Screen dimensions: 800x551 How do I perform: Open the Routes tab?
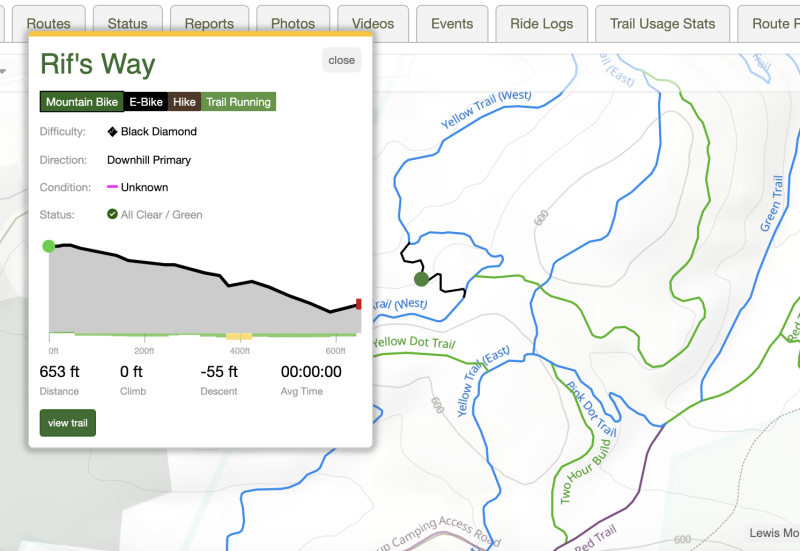(48, 23)
